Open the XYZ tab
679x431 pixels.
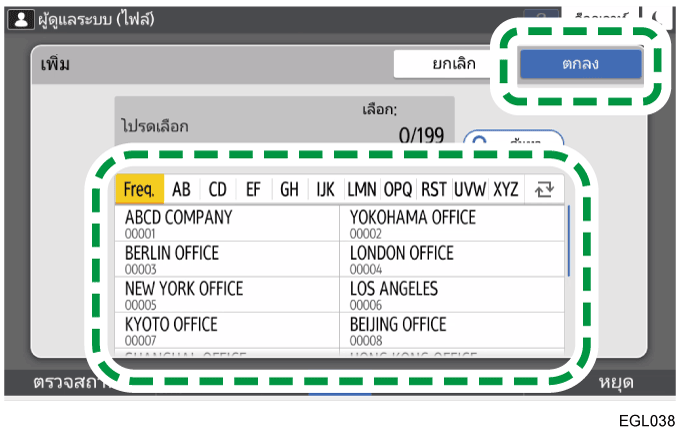tap(507, 189)
